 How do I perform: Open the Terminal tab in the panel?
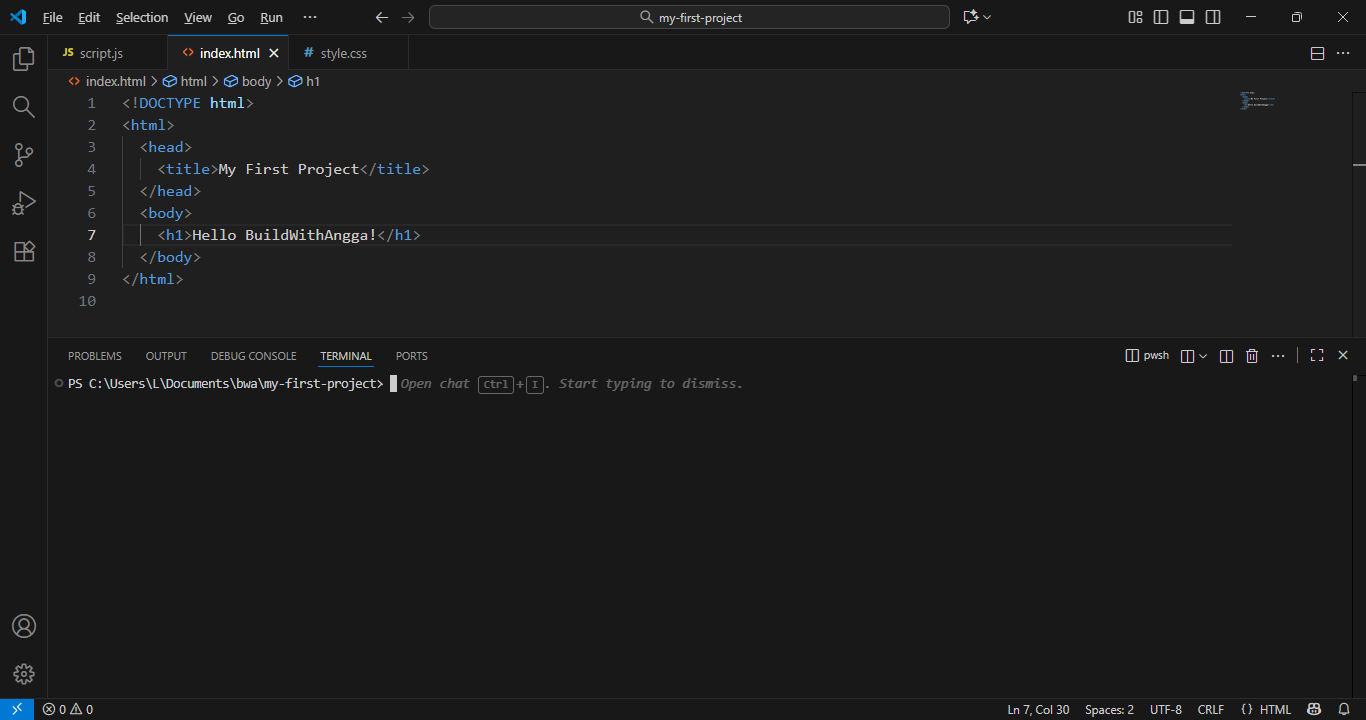click(x=345, y=356)
